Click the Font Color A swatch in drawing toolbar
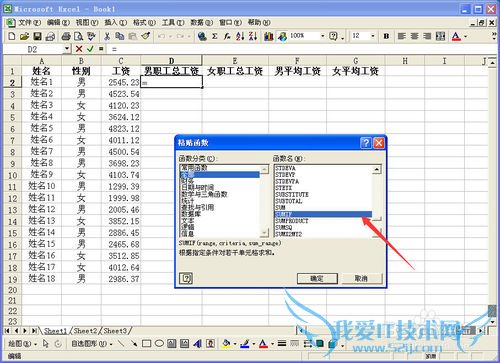This screenshot has height=363, width=500. (x=264, y=343)
